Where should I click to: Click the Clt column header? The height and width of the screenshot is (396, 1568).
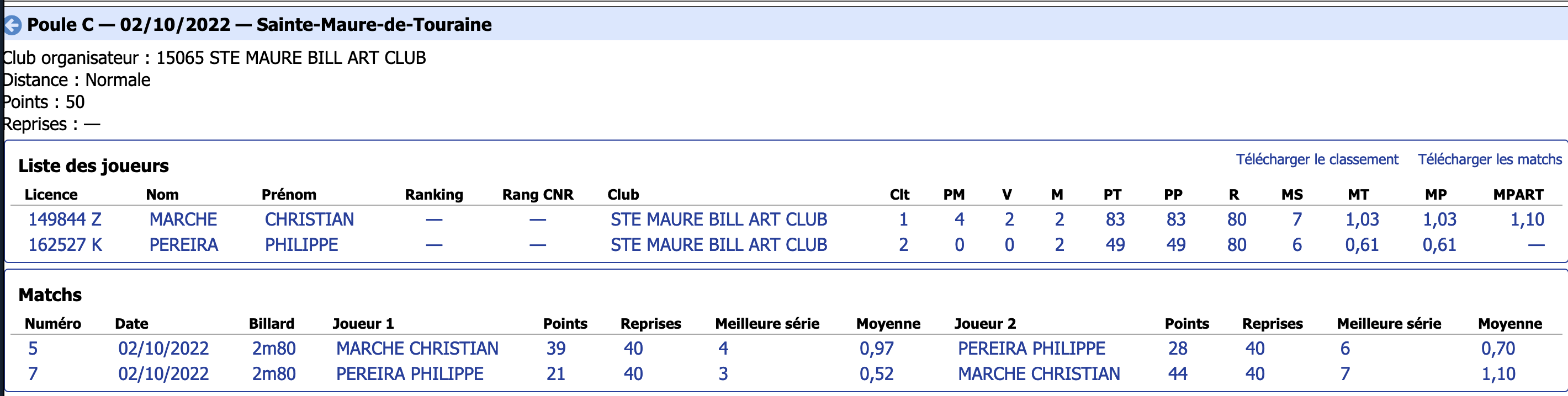[899, 195]
